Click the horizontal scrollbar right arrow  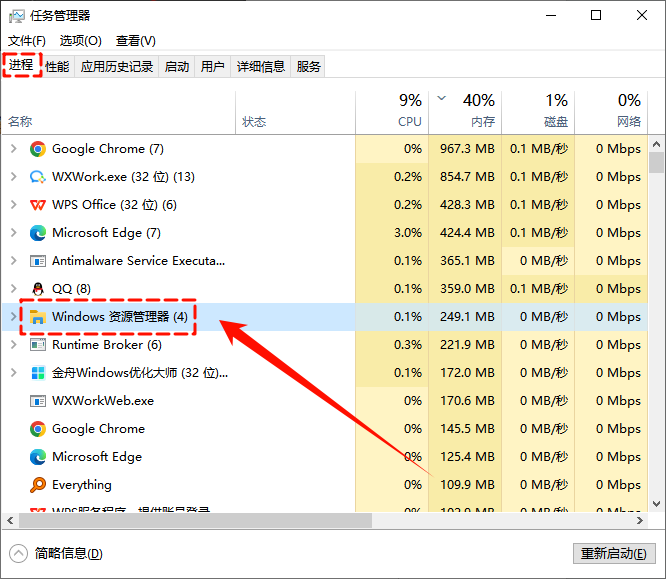[x=640, y=520]
